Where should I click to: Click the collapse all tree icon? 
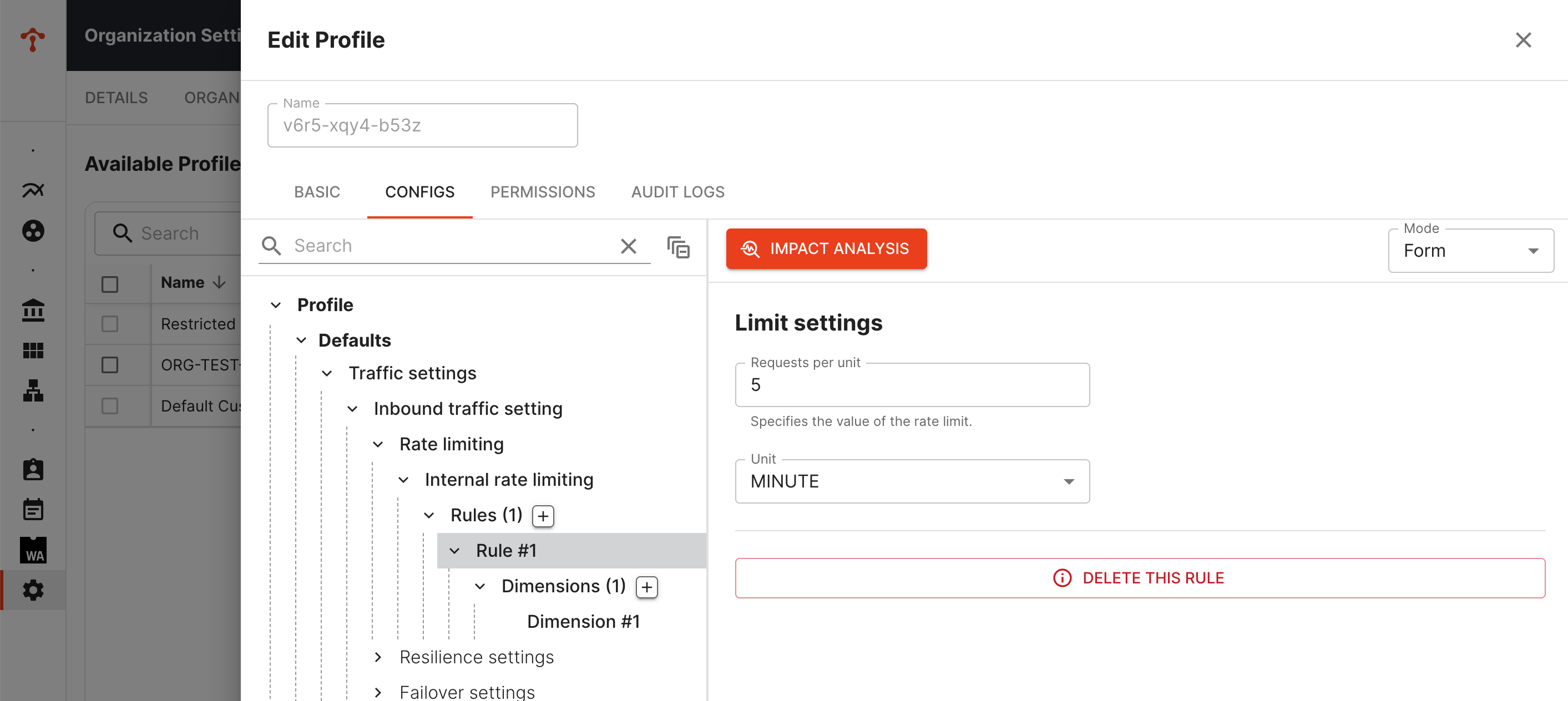[x=678, y=247]
